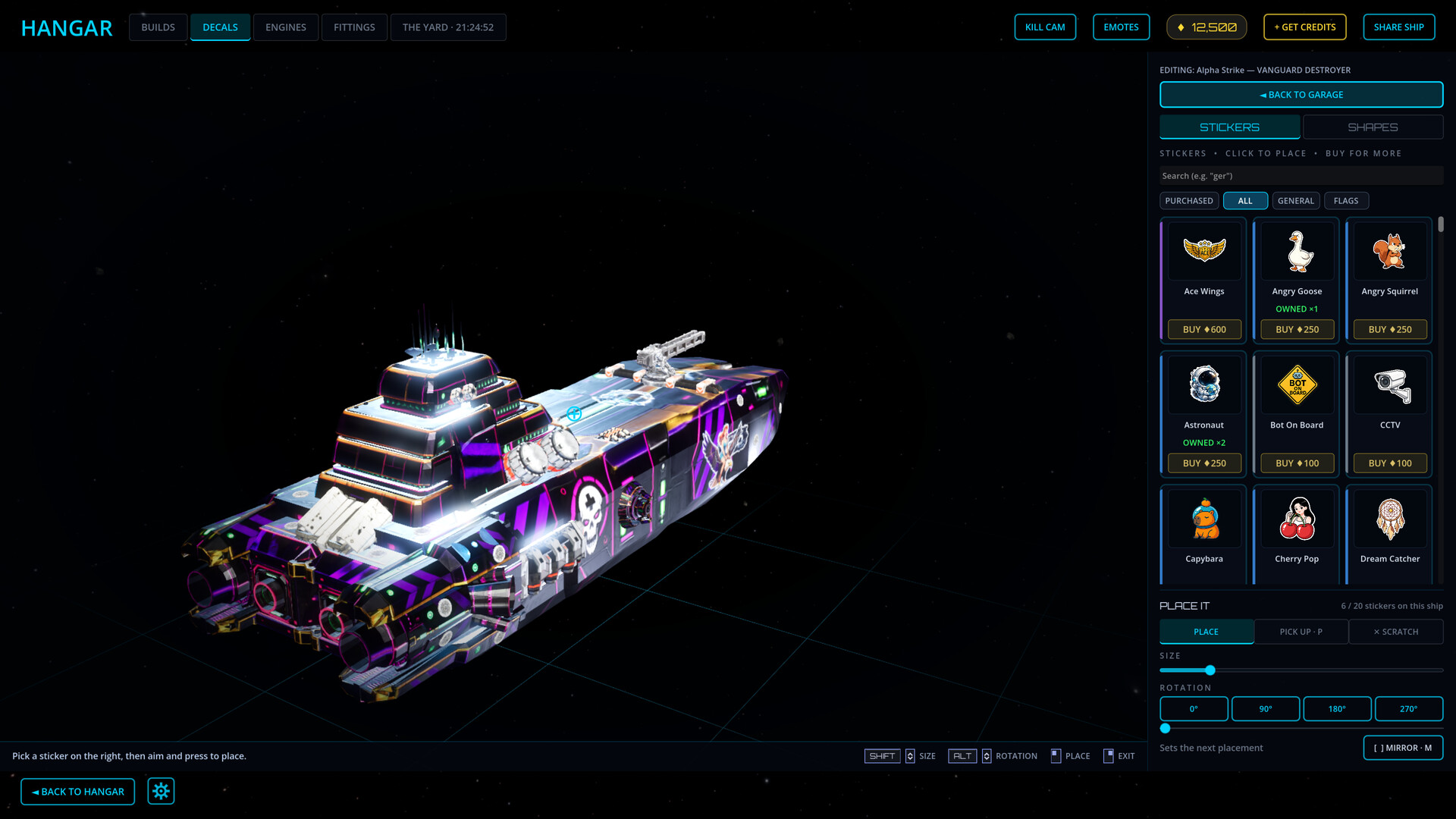The width and height of the screenshot is (1456, 819).
Task: Pick the Cherry Pop sticker icon
Action: click(x=1297, y=519)
